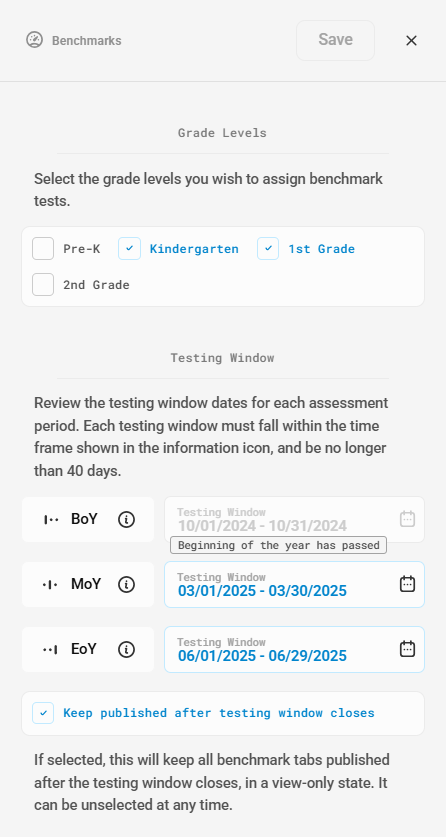Image resolution: width=446 pixels, height=837 pixels.
Task: Uncheck the 1st Grade checkbox
Action: click(268, 249)
